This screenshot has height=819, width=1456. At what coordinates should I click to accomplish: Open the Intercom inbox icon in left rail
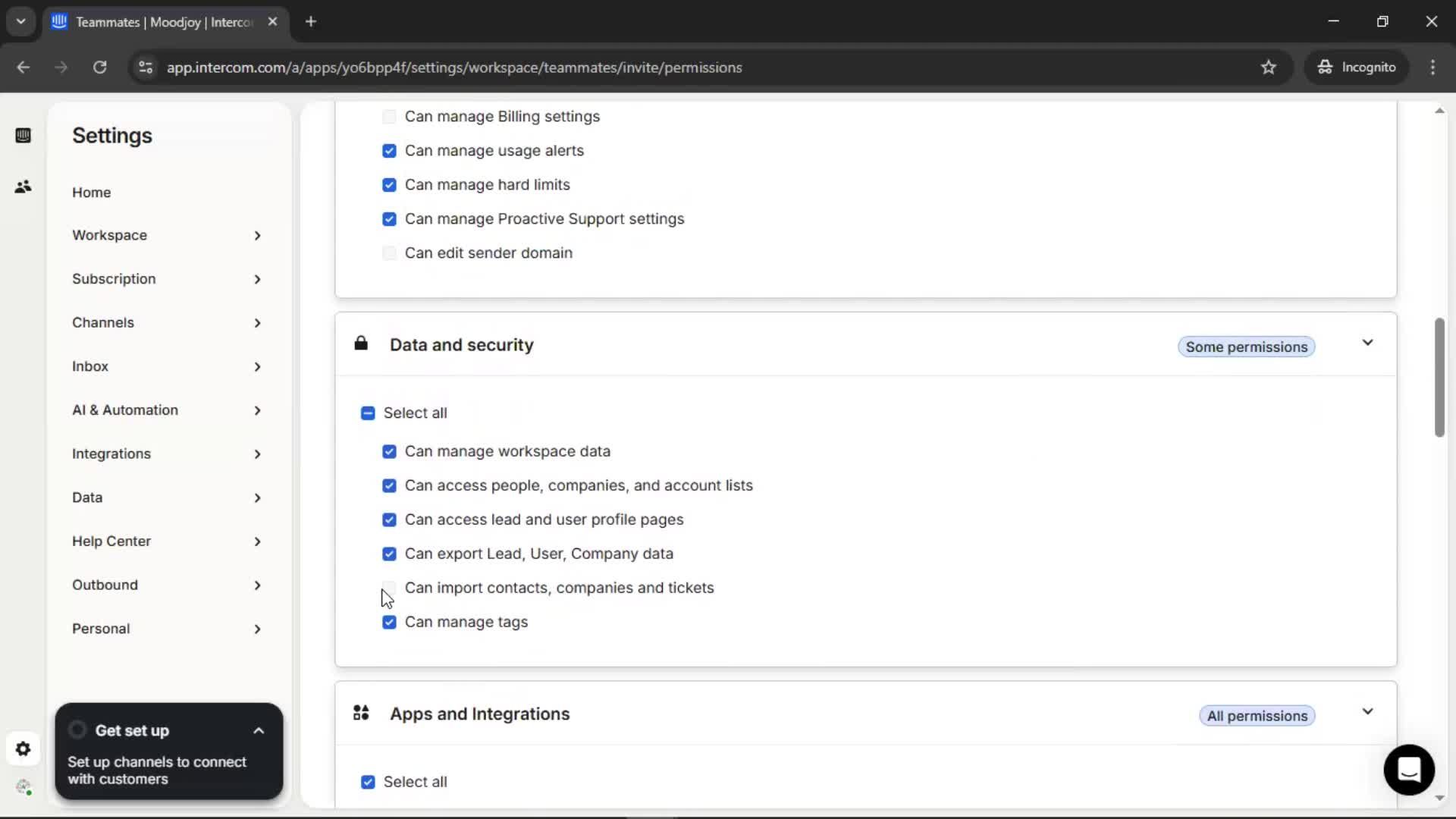[23, 136]
